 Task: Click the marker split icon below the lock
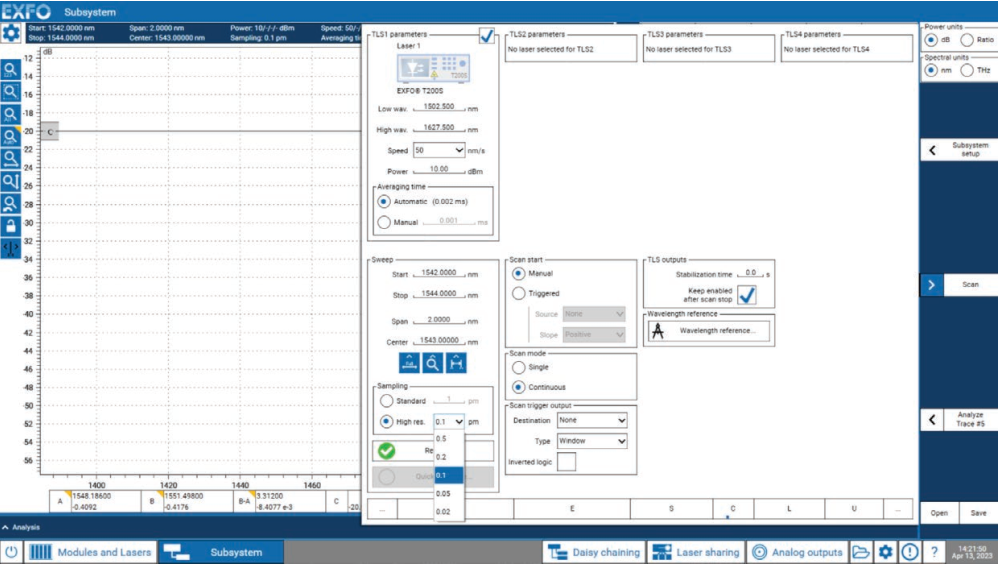coord(11,248)
